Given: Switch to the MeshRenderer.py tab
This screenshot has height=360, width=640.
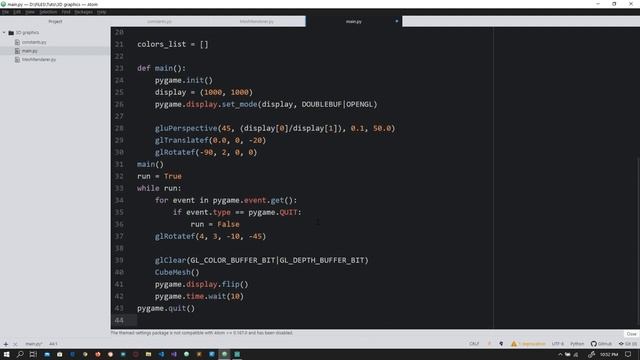Looking at the screenshot, I should [x=257, y=21].
